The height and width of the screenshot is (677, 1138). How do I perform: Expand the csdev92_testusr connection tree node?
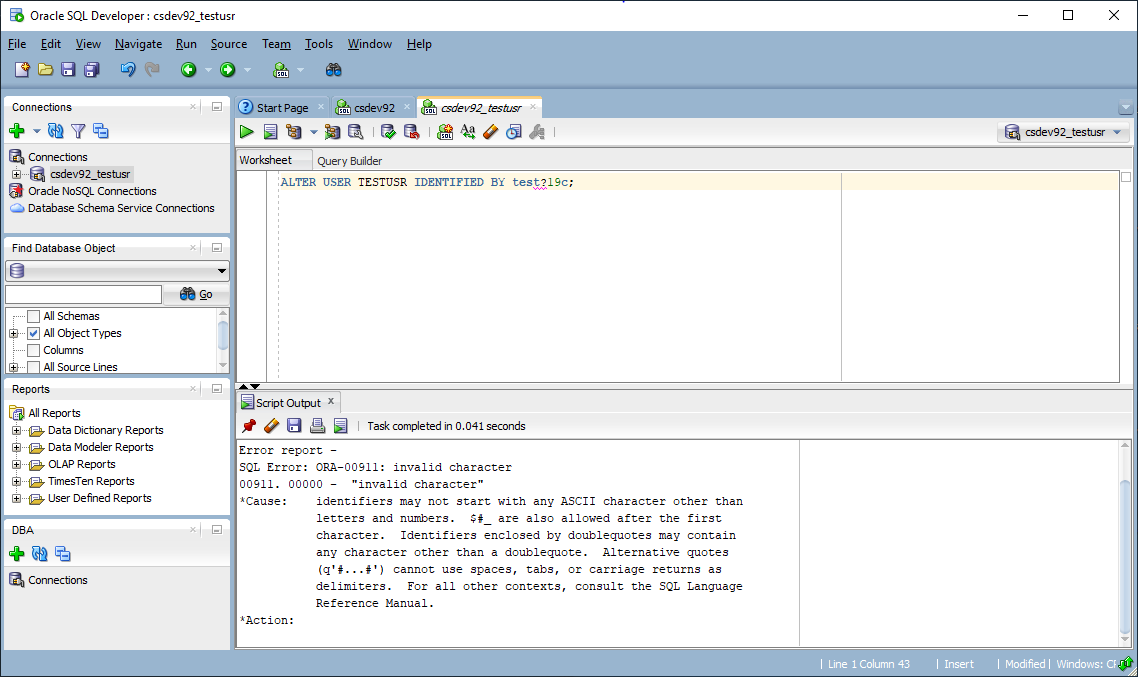click(17, 175)
